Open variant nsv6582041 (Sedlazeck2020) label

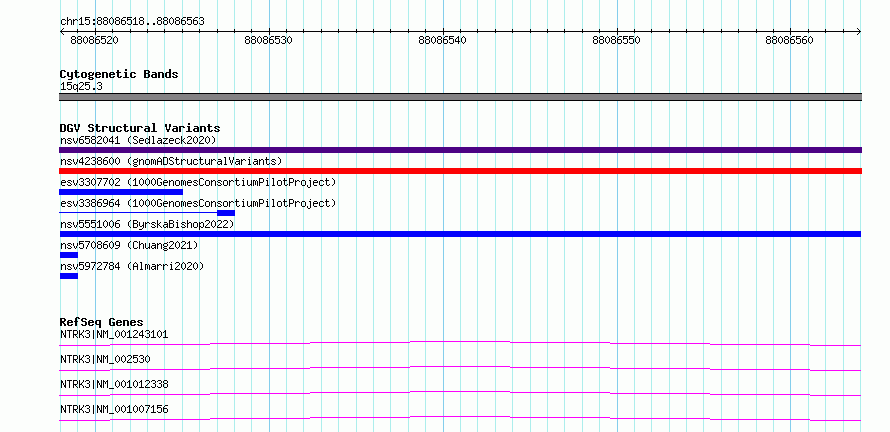pyautogui.click(x=138, y=140)
